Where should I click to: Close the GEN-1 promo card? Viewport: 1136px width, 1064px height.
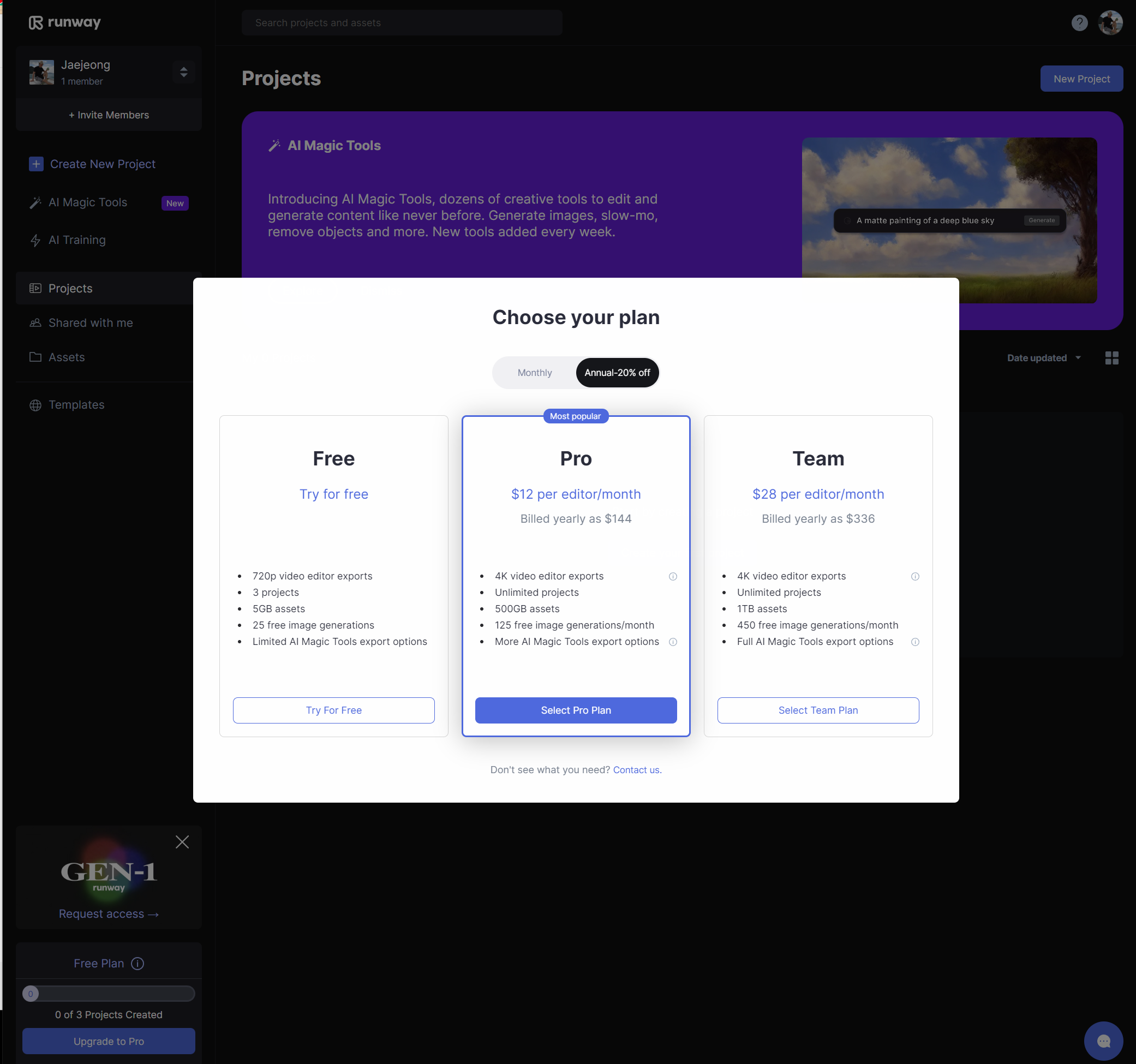coord(182,842)
